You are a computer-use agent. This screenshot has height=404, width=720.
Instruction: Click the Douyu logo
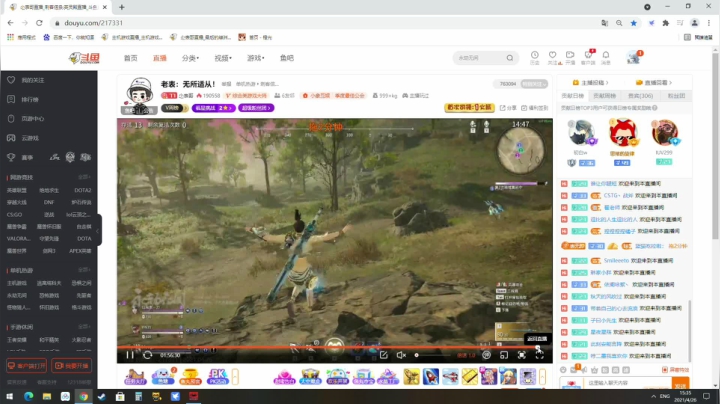(84, 58)
